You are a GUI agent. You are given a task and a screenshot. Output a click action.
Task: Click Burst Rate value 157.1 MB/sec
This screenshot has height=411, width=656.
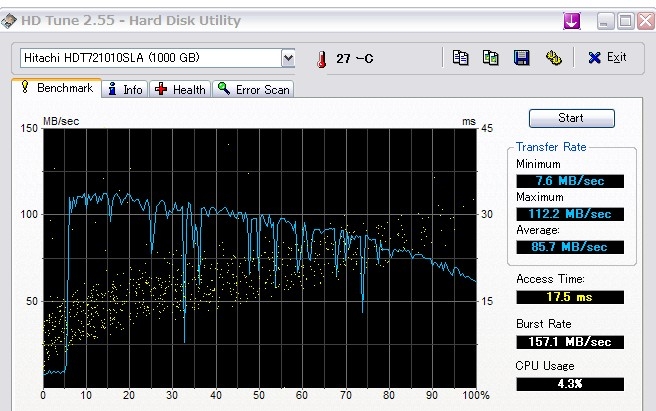[570, 342]
